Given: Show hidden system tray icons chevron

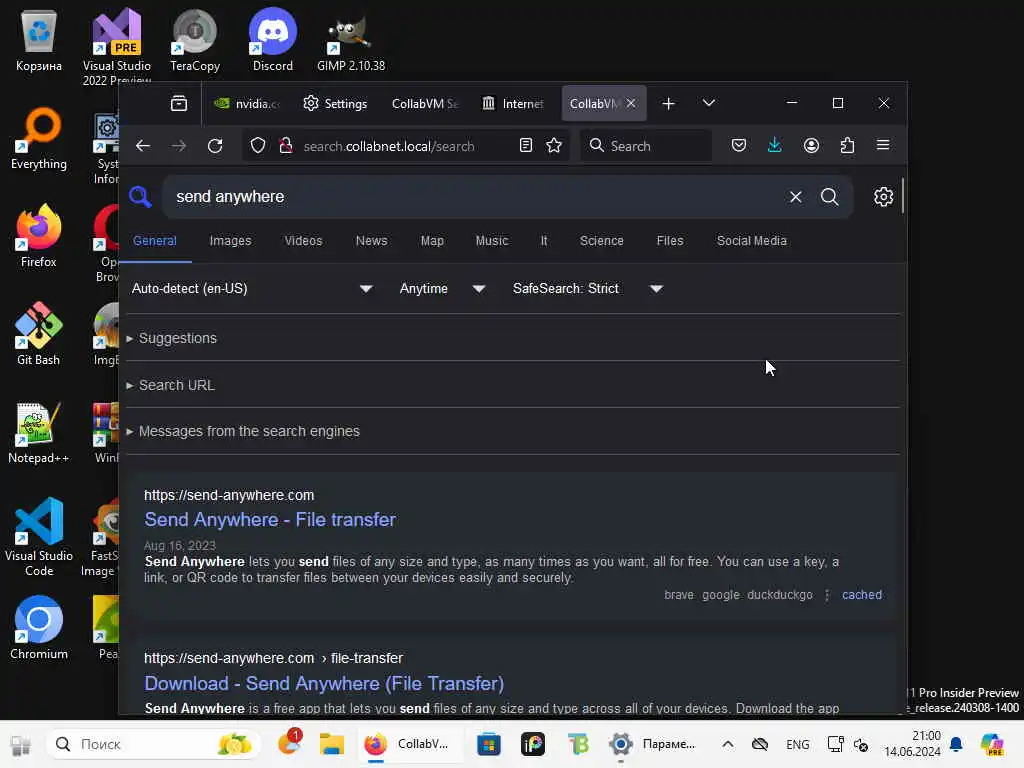Looking at the screenshot, I should (728, 744).
